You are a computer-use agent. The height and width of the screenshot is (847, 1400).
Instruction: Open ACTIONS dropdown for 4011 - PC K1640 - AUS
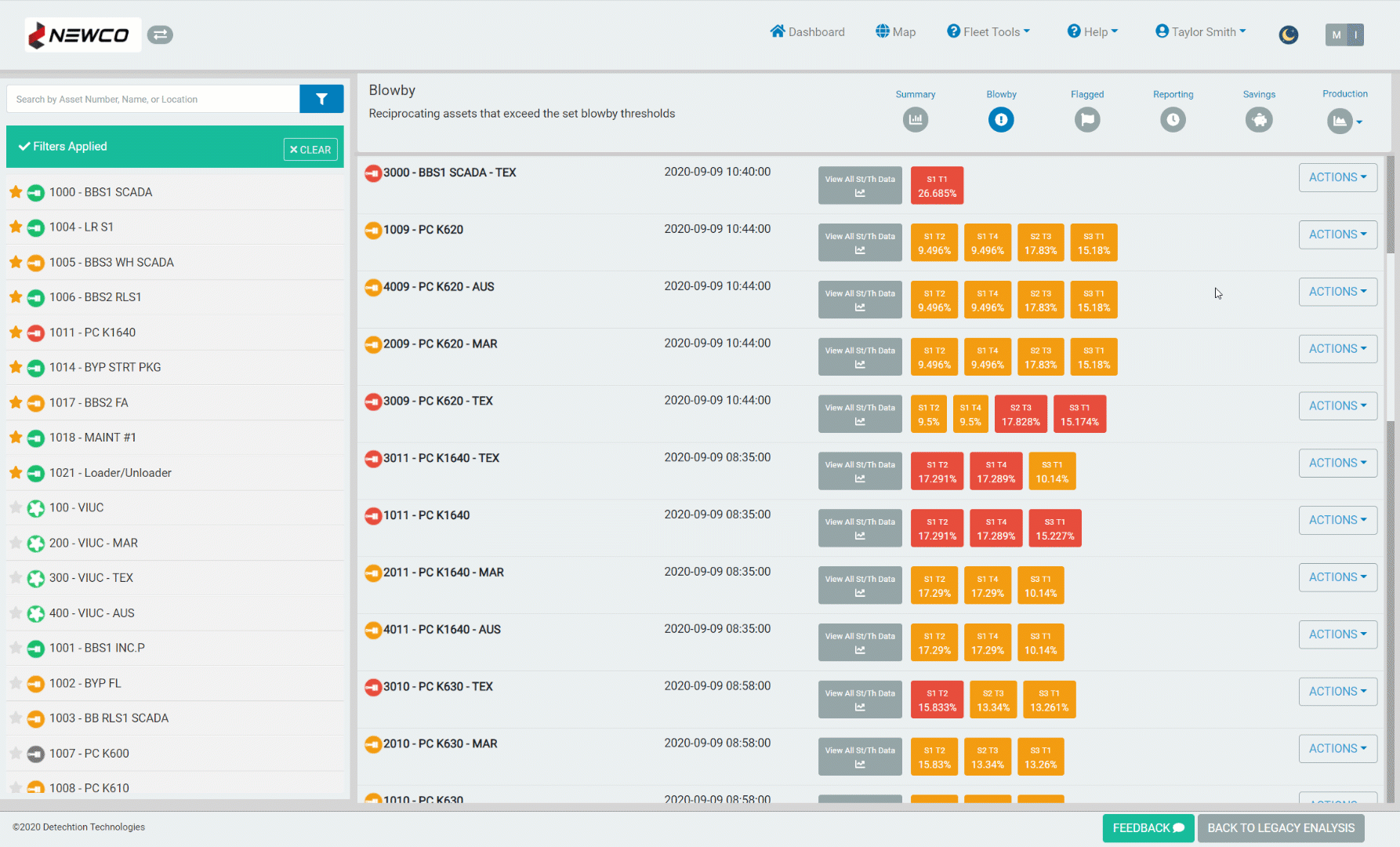[x=1337, y=634]
